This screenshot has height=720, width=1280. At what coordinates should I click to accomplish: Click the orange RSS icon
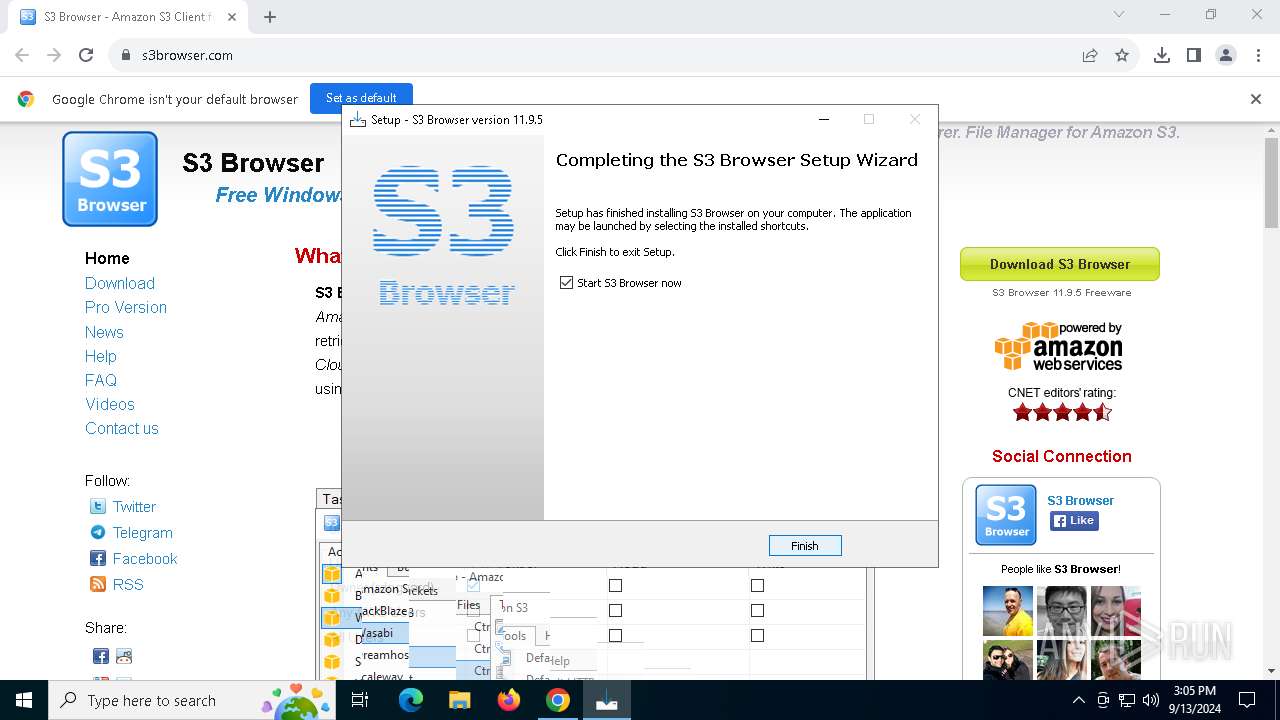pyautogui.click(x=98, y=585)
